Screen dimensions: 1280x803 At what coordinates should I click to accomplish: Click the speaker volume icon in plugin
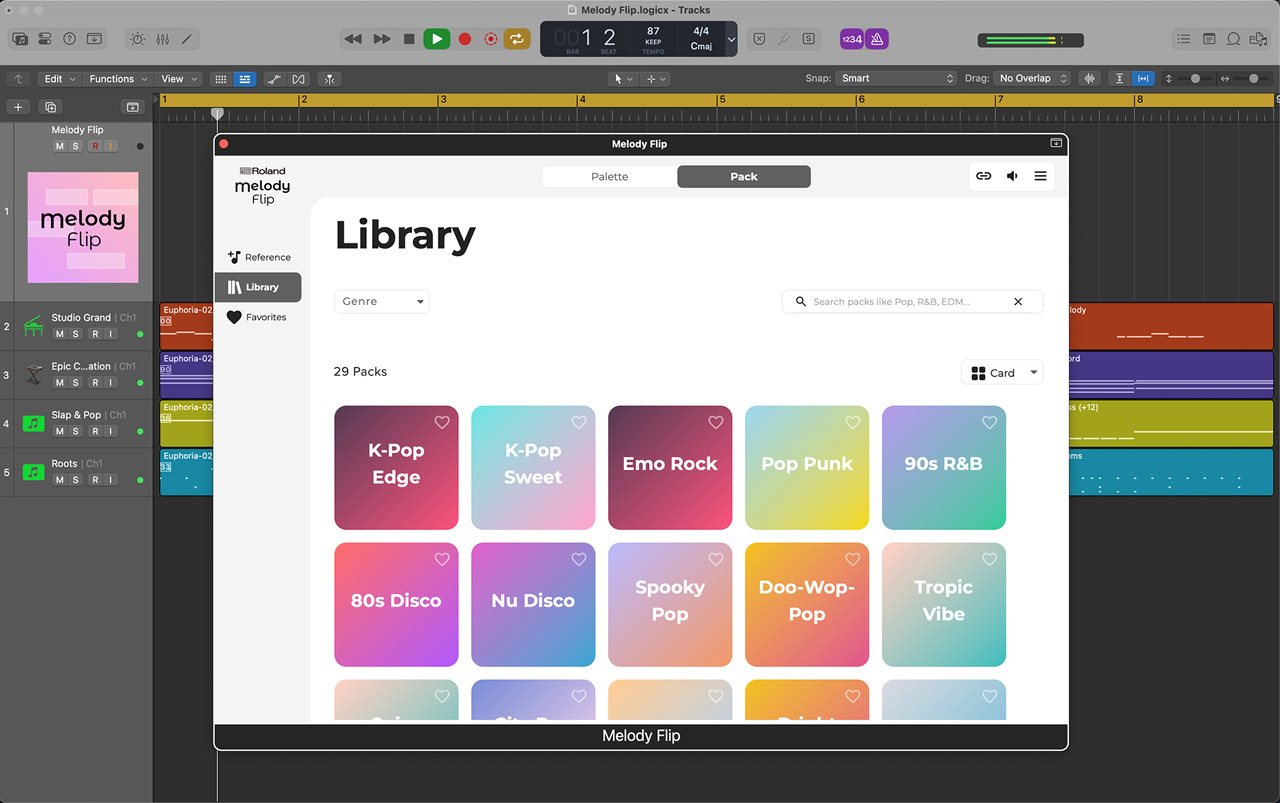pos(1012,176)
